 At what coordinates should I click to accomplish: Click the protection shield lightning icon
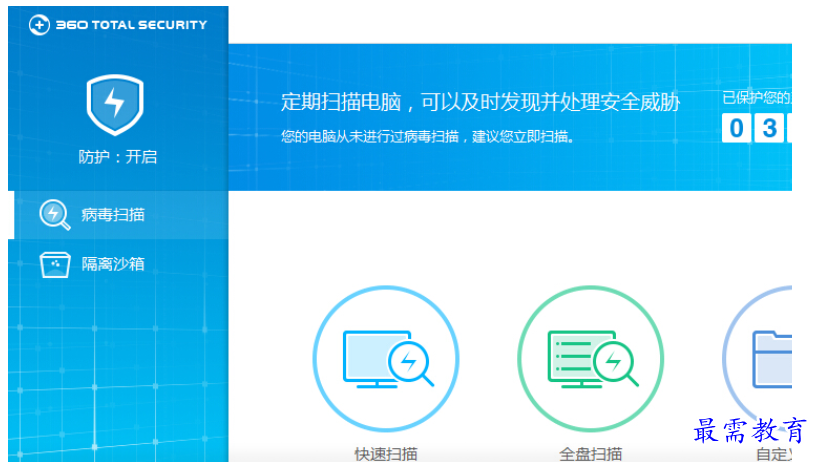[115, 104]
